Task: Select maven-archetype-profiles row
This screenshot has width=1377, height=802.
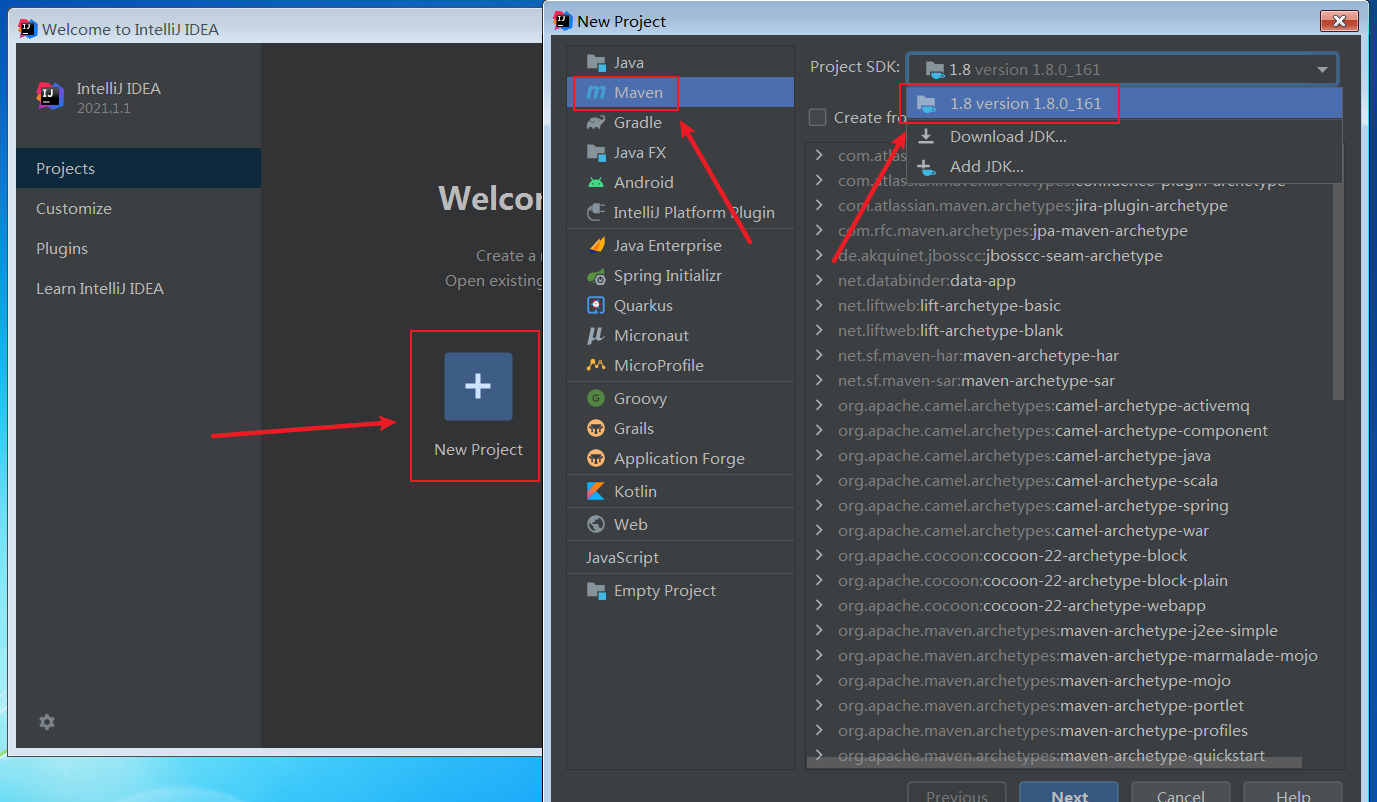Action: coord(1070,730)
